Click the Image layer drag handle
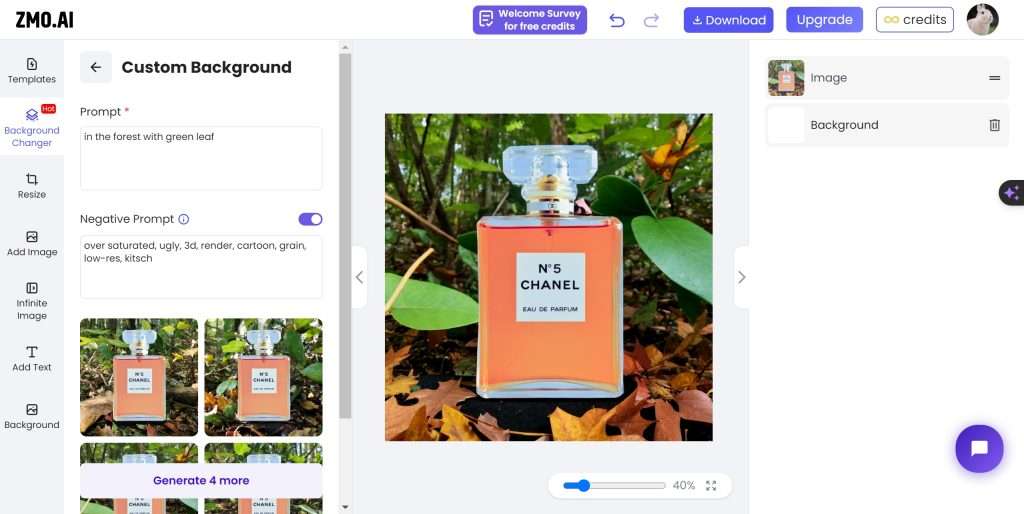Image resolution: width=1024 pixels, height=514 pixels. 994,78
